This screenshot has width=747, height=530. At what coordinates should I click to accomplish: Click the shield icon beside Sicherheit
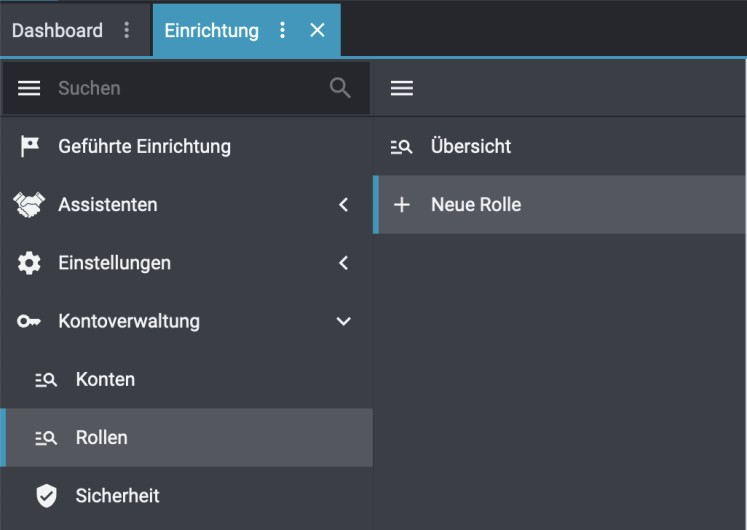click(x=46, y=496)
